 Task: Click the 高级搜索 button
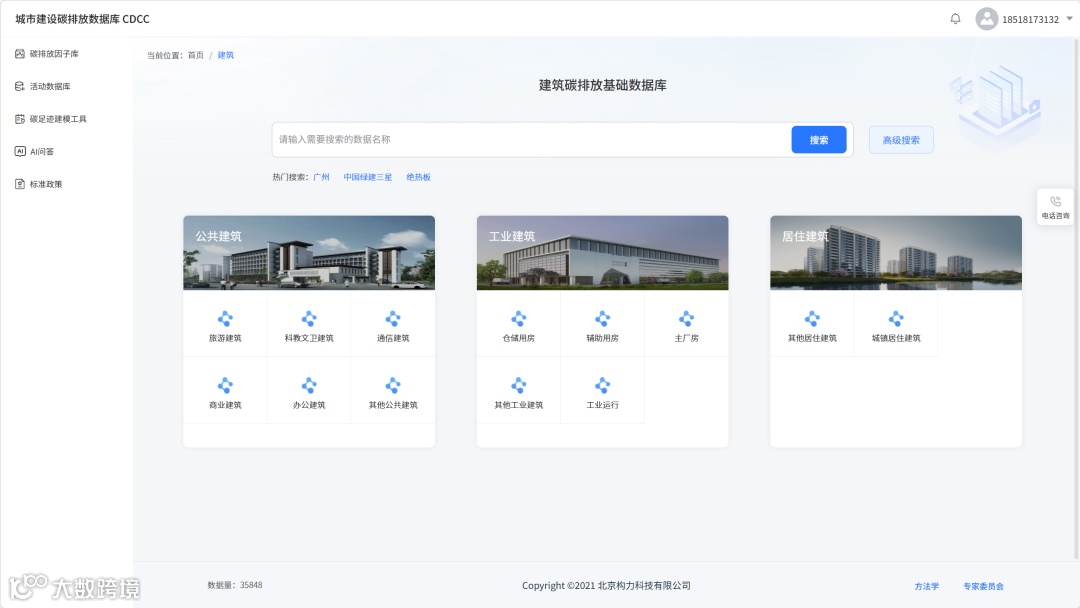pyautogui.click(x=901, y=140)
